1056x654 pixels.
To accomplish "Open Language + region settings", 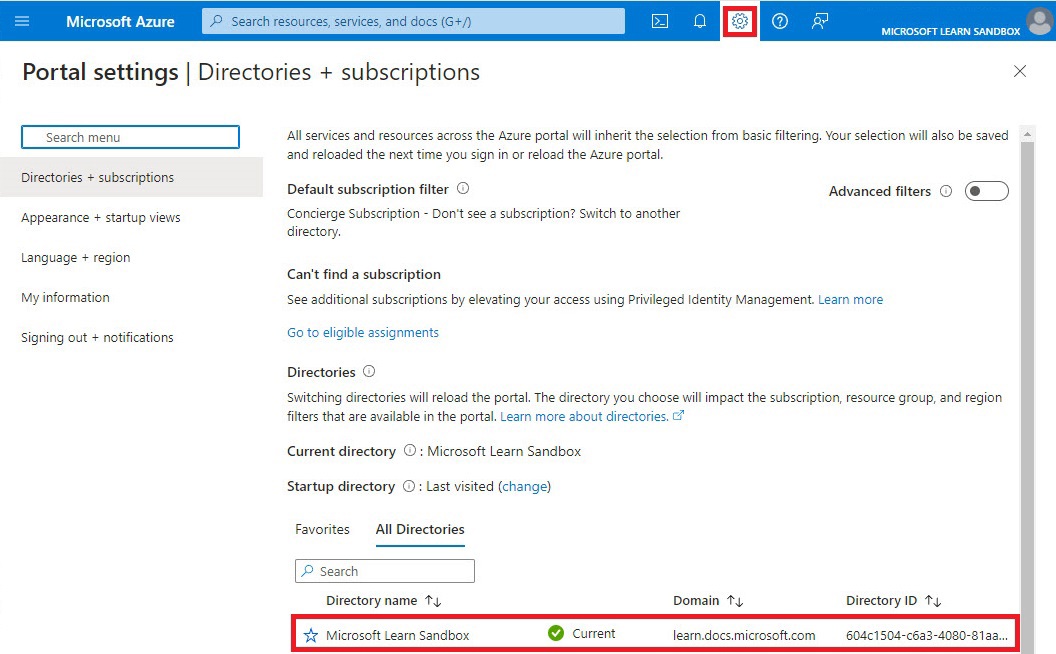I will [75, 257].
